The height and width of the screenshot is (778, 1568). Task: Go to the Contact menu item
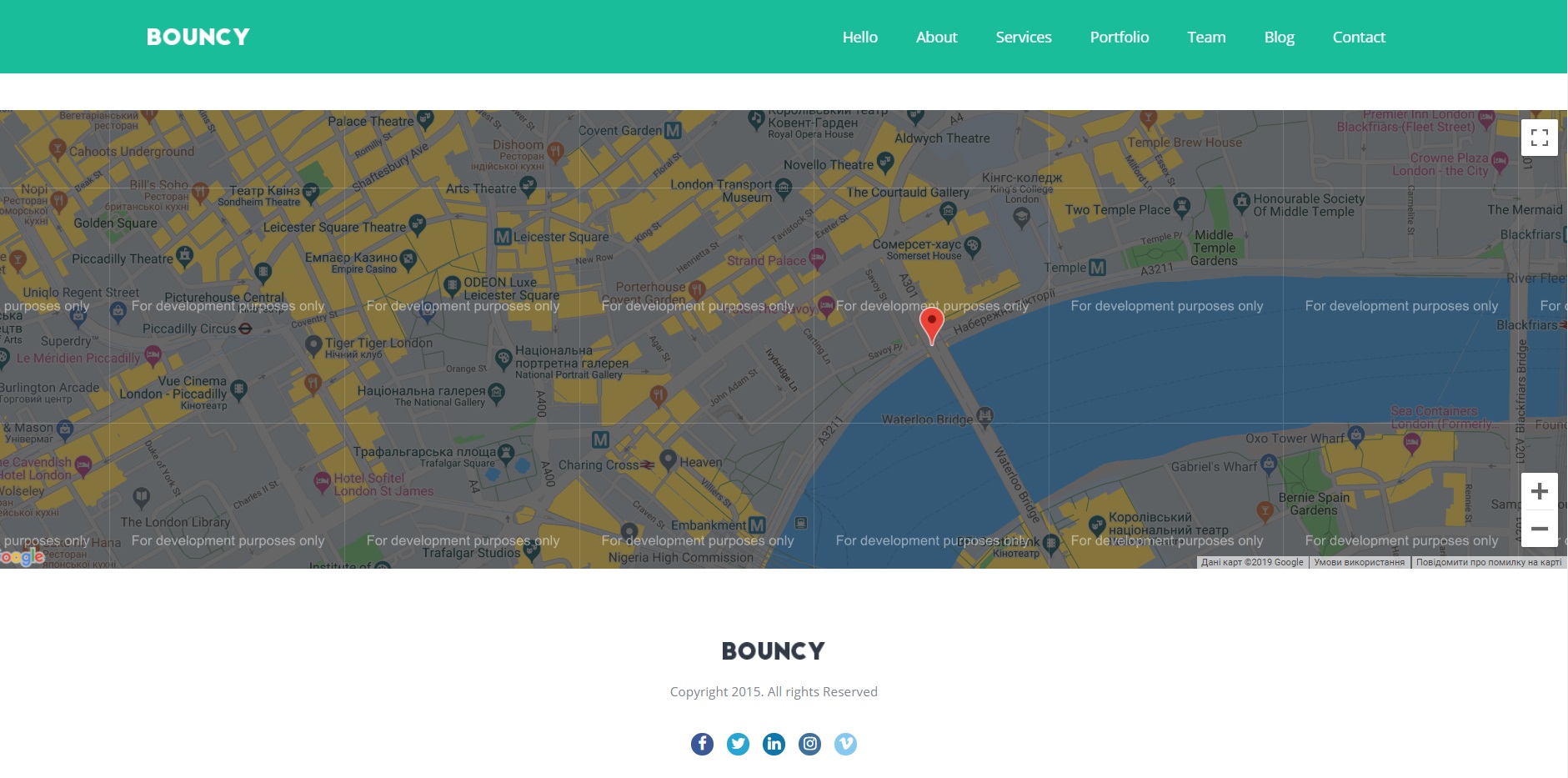tap(1359, 37)
